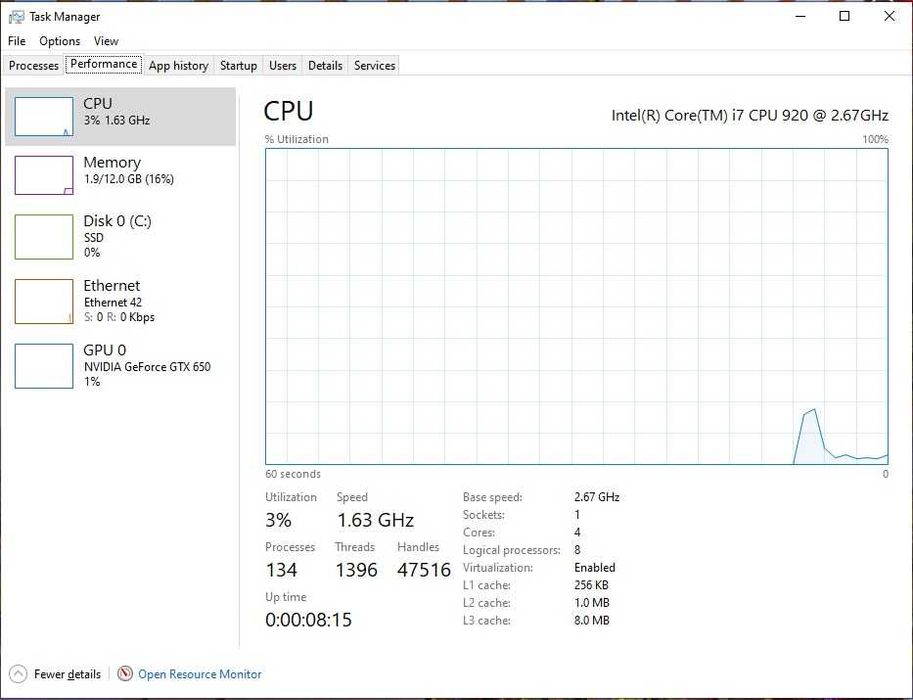Switch to the App history tab
This screenshot has width=913, height=700.
pos(179,66)
